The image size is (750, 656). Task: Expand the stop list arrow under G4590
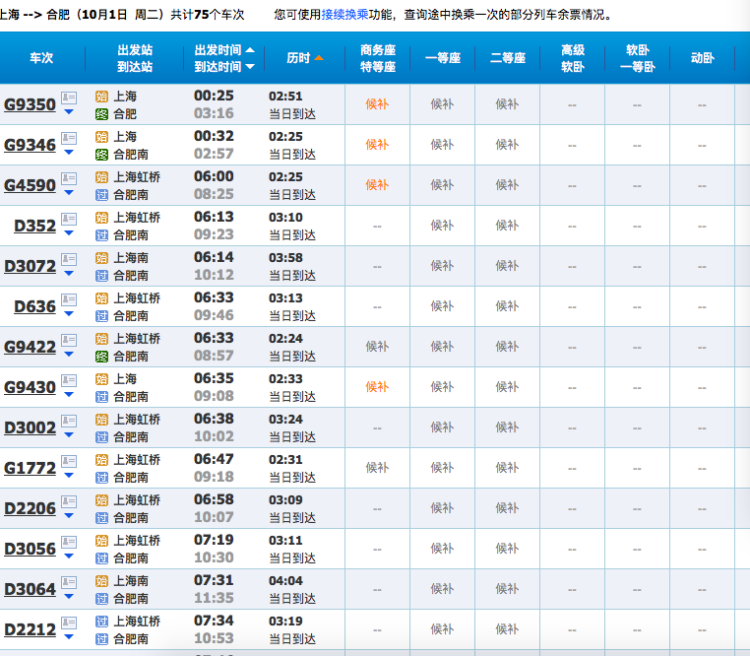pos(68,192)
